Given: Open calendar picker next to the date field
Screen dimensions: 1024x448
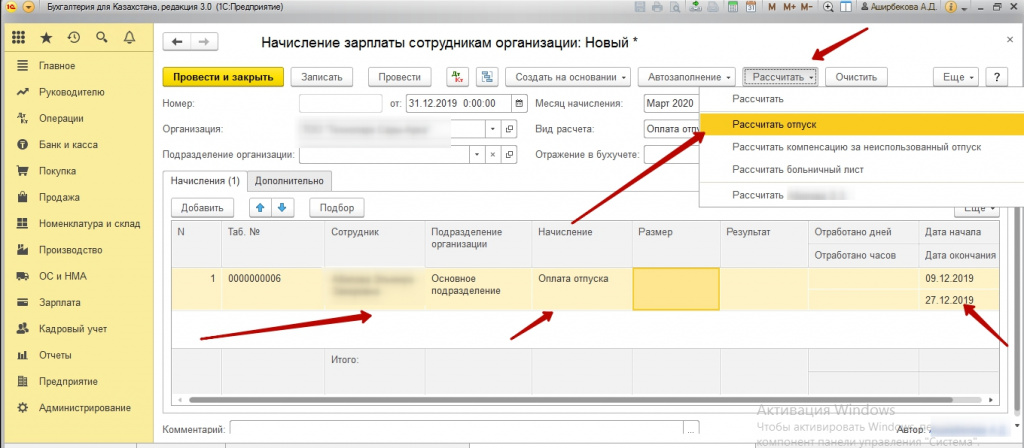Looking at the screenshot, I should tap(520, 103).
